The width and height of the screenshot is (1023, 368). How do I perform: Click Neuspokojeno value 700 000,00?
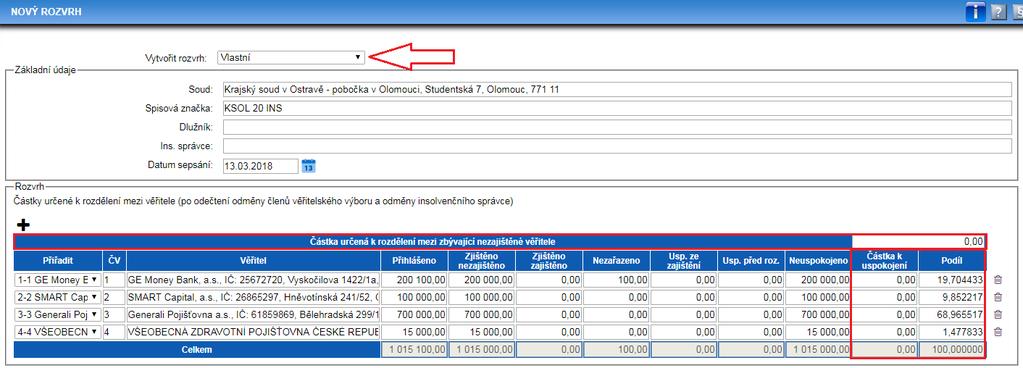pyautogui.click(x=818, y=314)
